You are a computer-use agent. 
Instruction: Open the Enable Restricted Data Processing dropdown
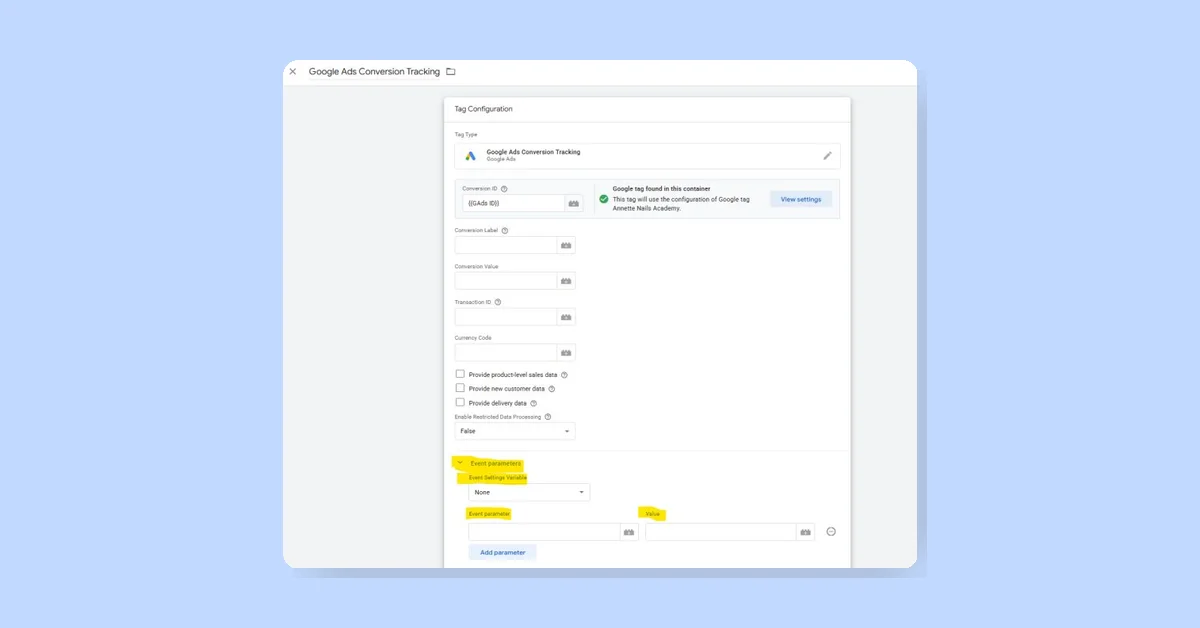[515, 431]
